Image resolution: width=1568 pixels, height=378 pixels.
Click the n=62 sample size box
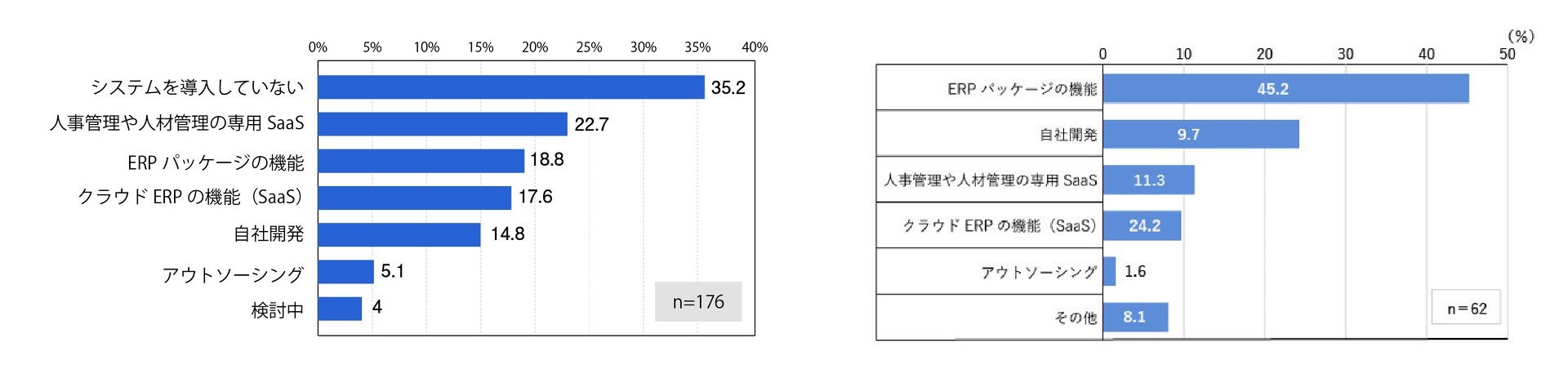[1466, 308]
